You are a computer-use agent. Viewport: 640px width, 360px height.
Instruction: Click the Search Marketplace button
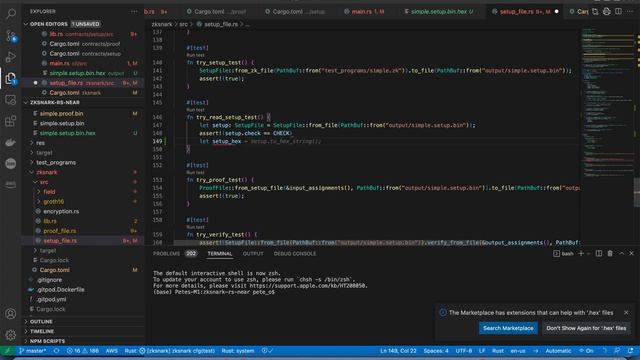(508, 328)
